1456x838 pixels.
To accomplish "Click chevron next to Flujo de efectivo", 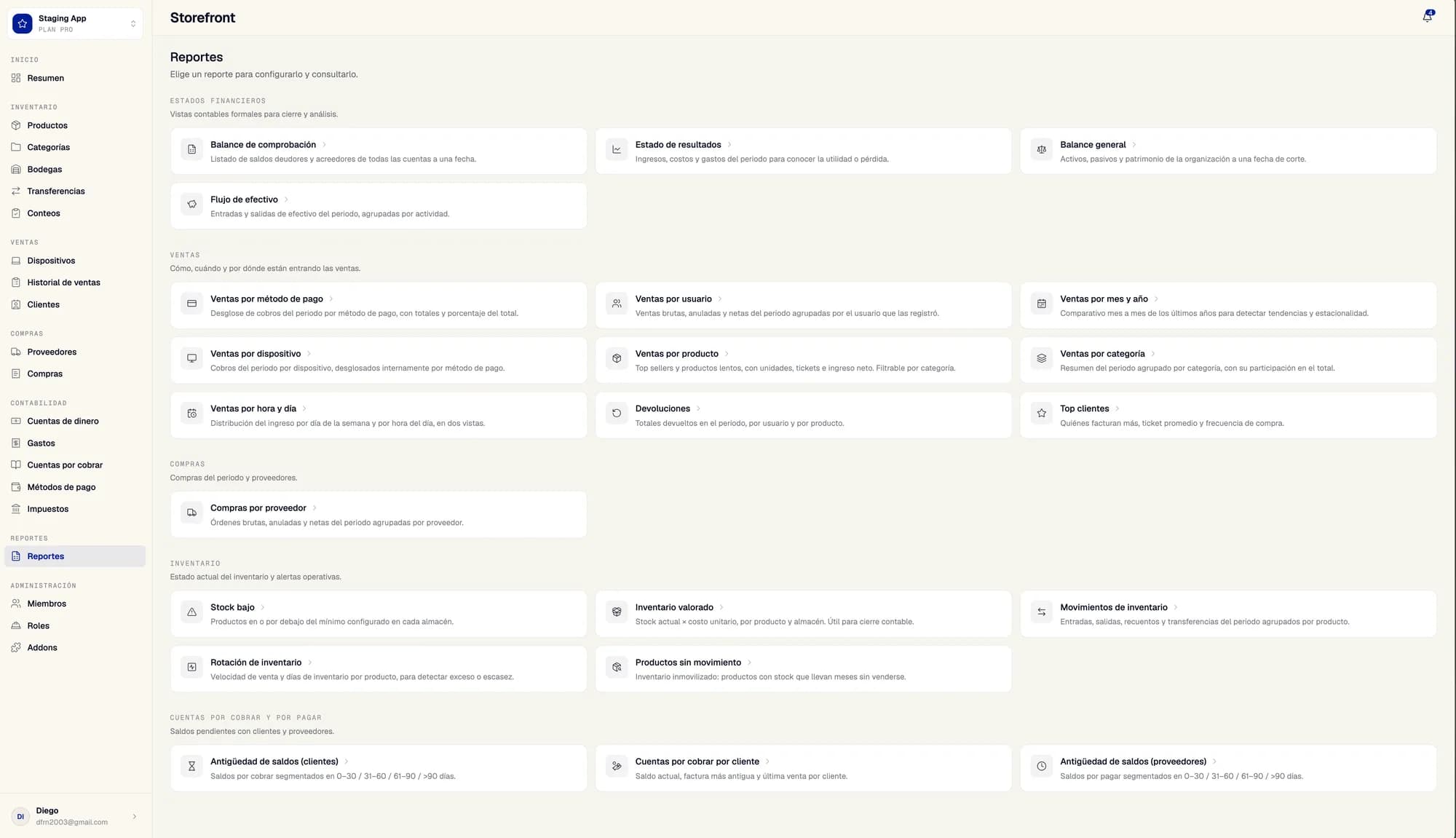I will tap(286, 199).
